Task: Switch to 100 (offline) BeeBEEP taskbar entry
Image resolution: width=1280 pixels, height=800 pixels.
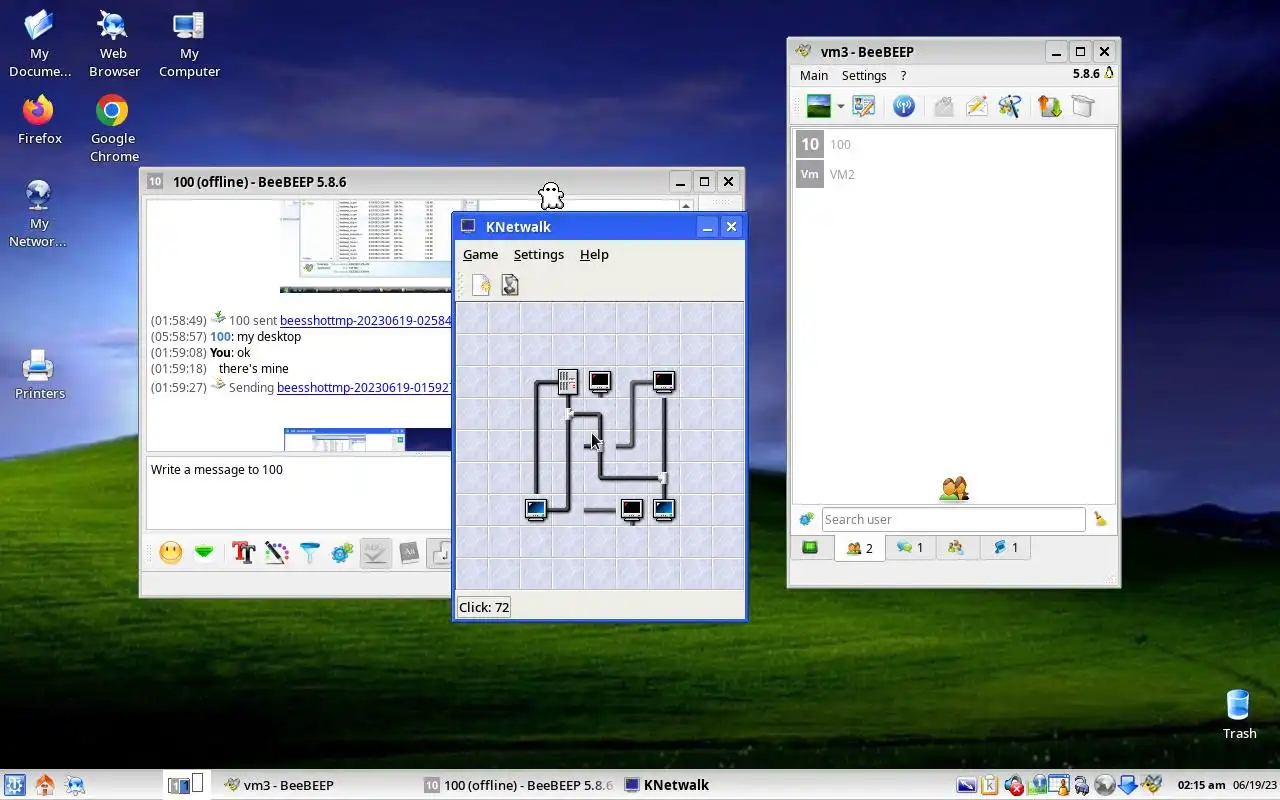Action: point(518,785)
